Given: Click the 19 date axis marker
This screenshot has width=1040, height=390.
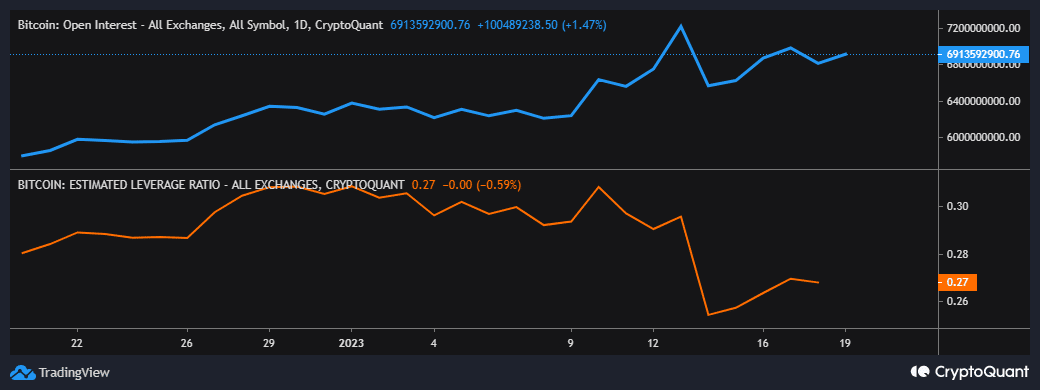Looking at the screenshot, I should point(845,343).
